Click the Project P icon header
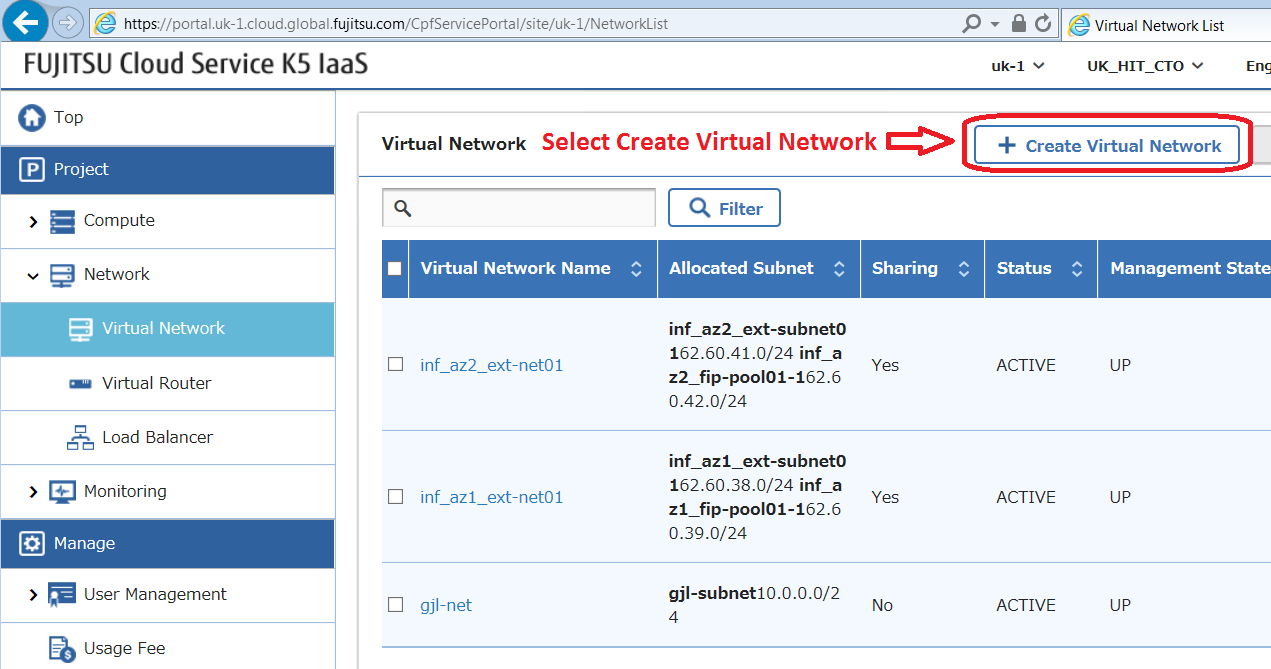1271x669 pixels. pos(32,170)
